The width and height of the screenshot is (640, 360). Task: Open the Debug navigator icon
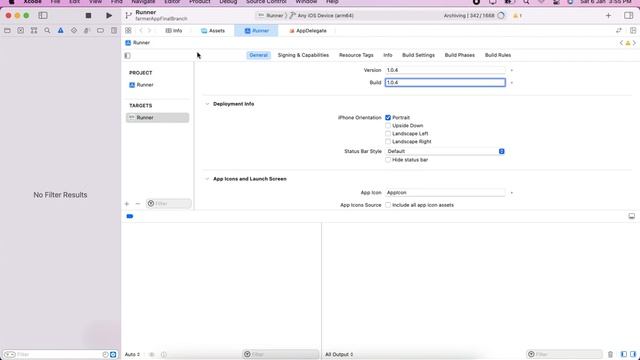click(x=87, y=31)
